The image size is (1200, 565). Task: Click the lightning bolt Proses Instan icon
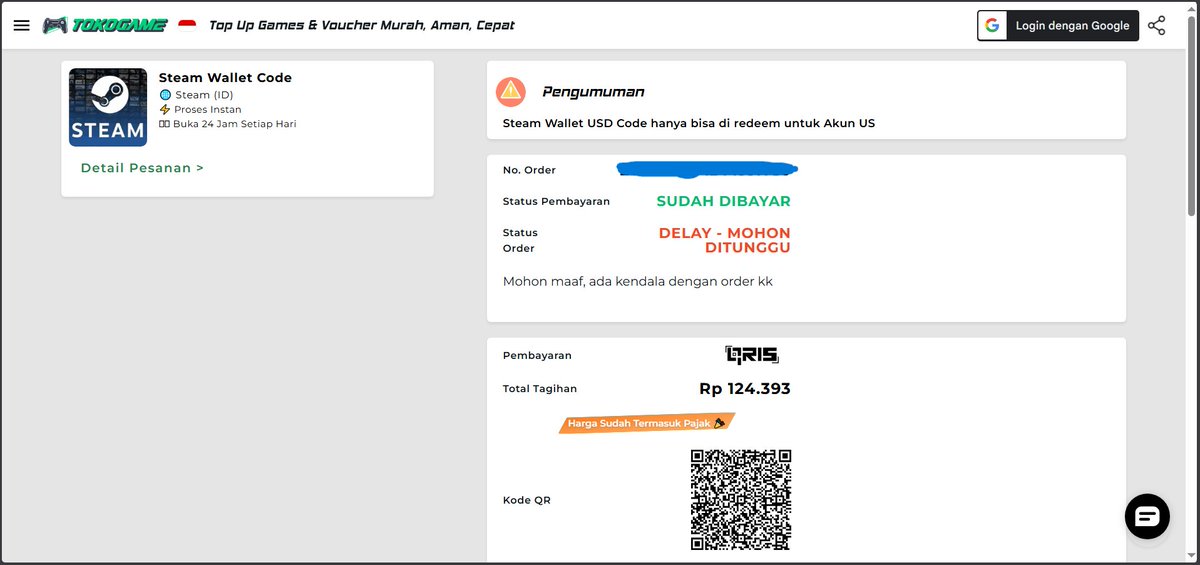coord(165,109)
